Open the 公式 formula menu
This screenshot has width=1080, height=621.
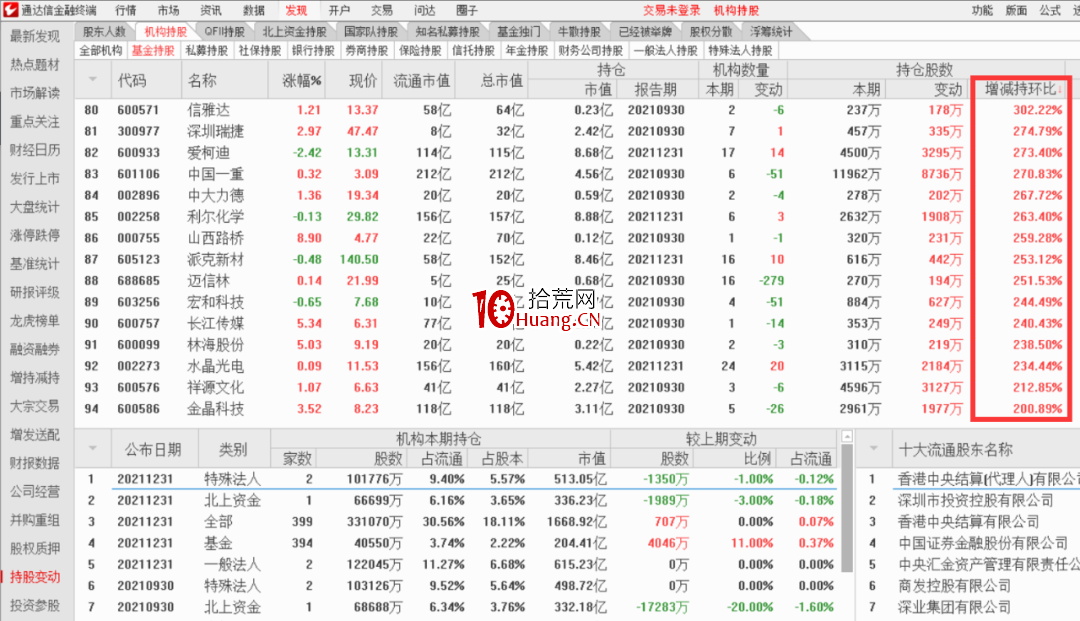[1050, 10]
